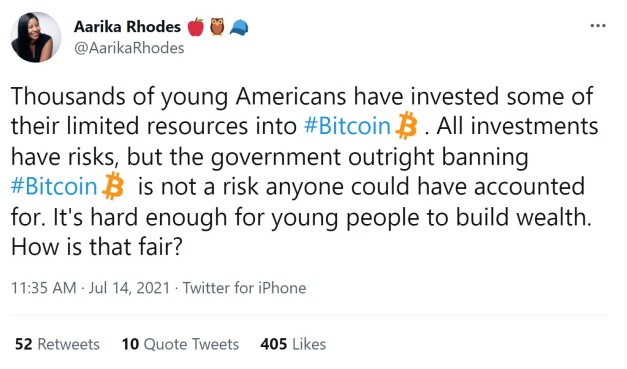Click the tweet text about young Americans

304,171
